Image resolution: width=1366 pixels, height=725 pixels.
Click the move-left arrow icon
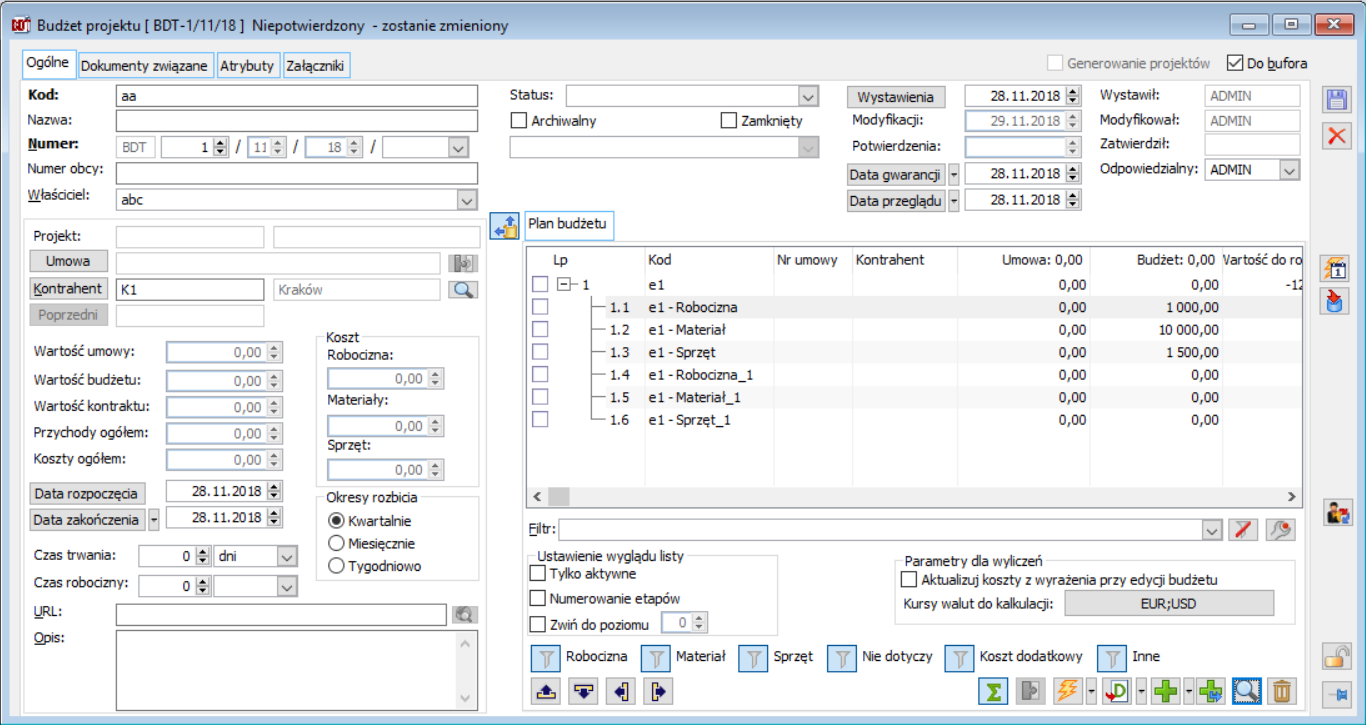[x=621, y=692]
